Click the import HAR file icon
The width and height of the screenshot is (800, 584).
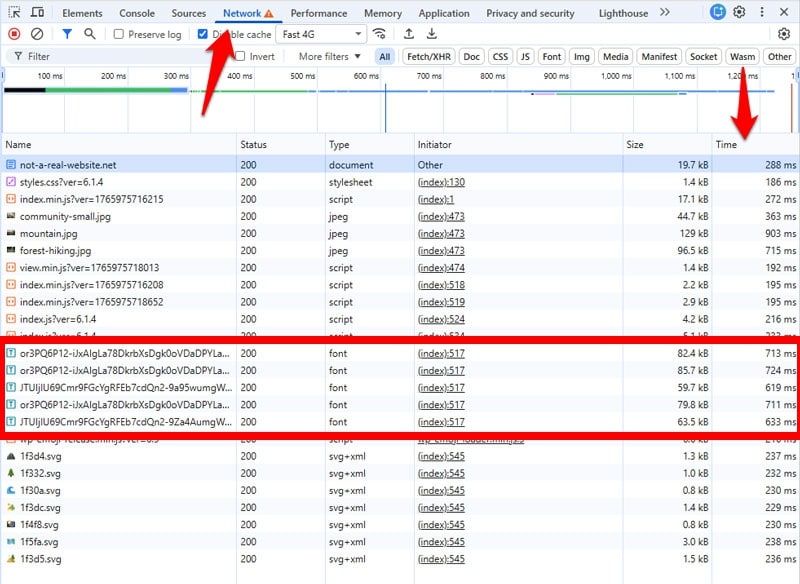point(411,33)
